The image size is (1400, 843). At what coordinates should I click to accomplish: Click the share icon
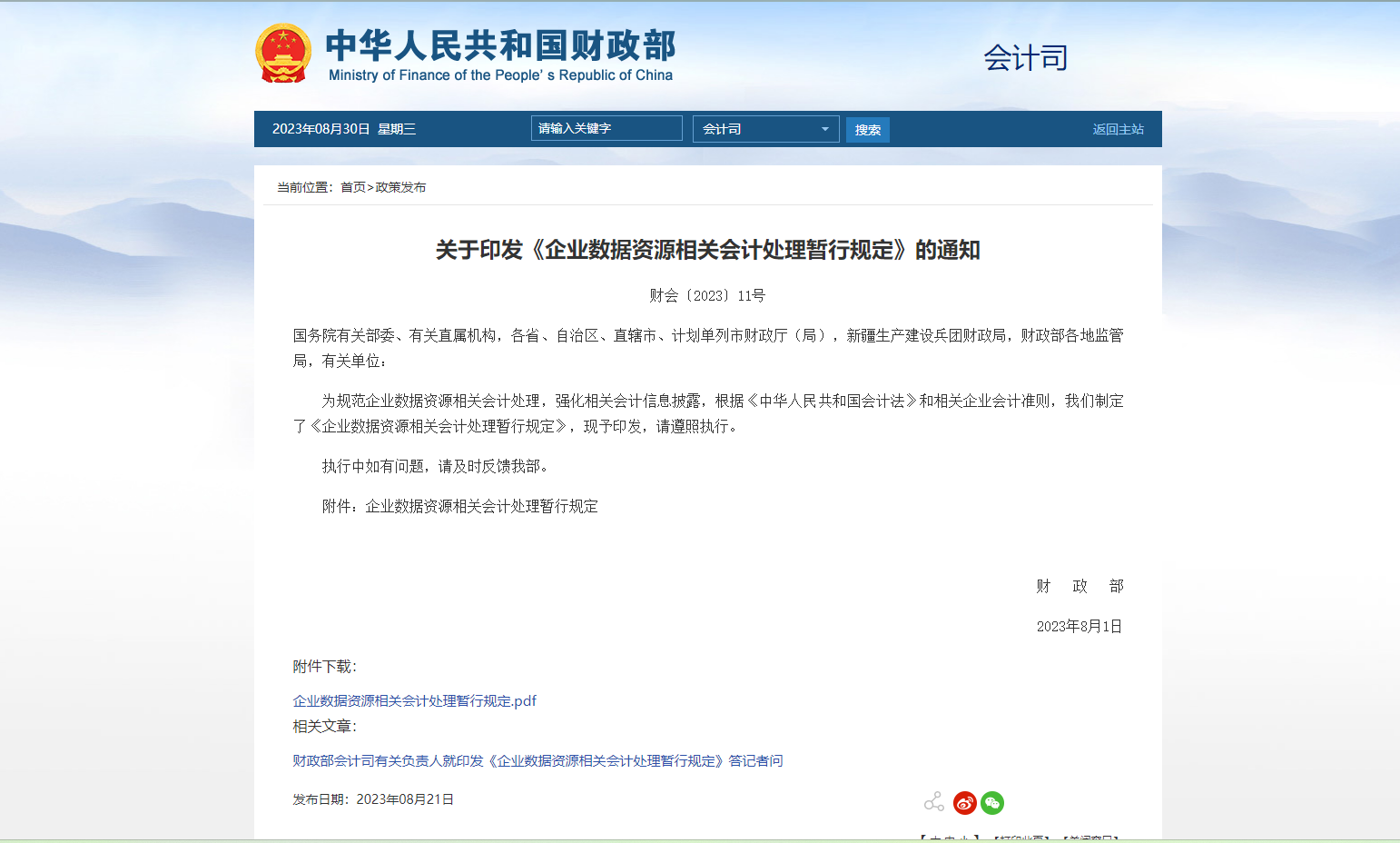point(934,802)
